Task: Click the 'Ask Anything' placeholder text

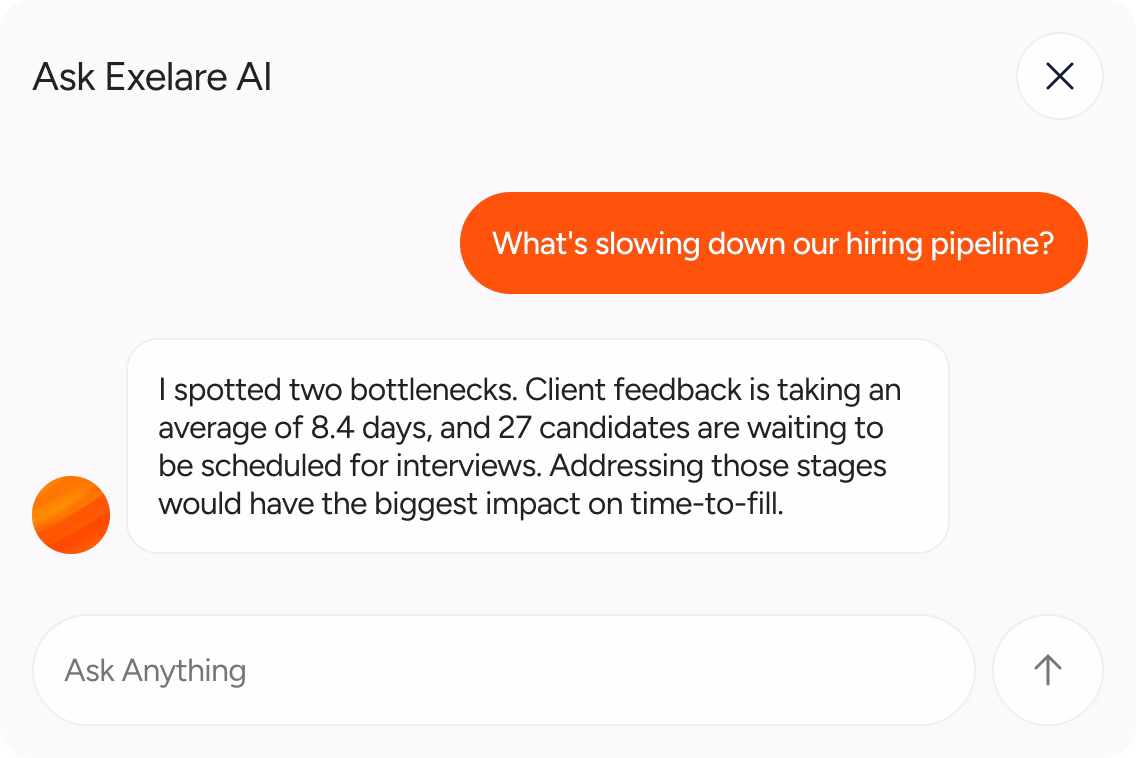Action: point(155,671)
